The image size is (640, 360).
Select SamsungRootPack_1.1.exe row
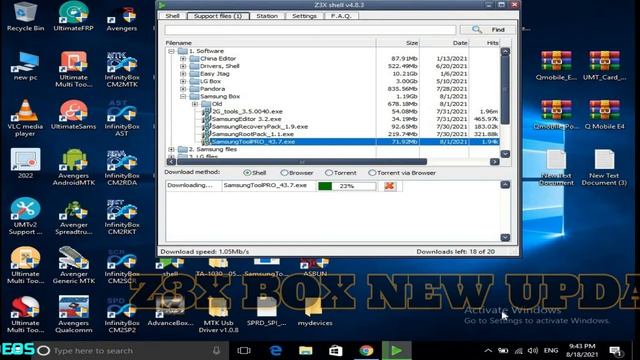coord(332,134)
